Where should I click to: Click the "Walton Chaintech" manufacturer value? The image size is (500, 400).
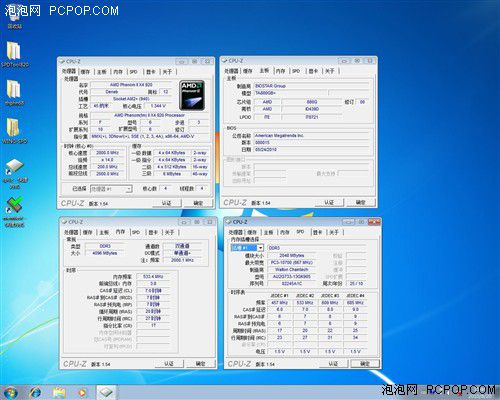click(x=292, y=270)
